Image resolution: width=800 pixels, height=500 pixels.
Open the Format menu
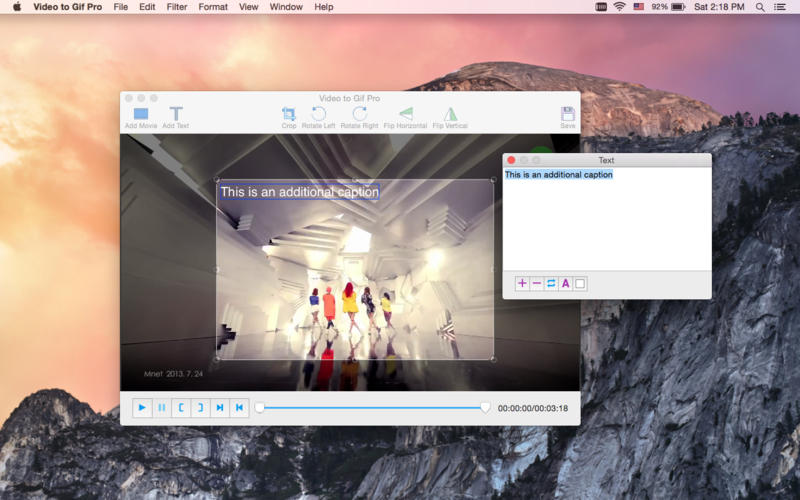(x=213, y=7)
